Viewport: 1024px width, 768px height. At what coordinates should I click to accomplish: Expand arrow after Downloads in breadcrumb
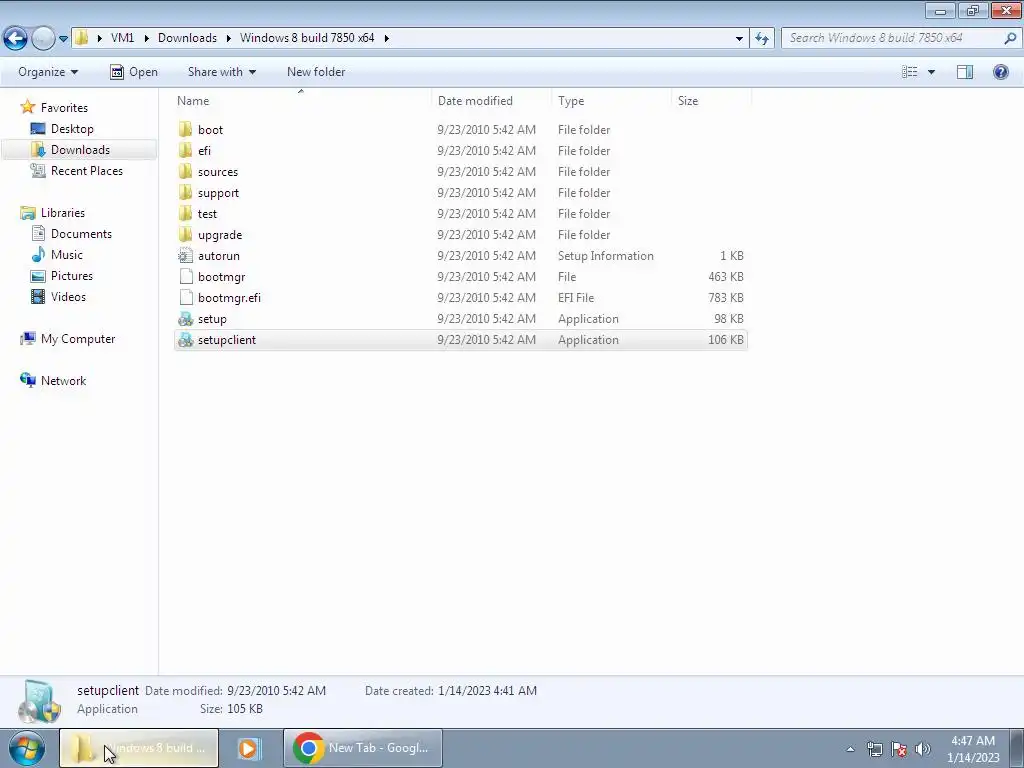[x=229, y=38]
